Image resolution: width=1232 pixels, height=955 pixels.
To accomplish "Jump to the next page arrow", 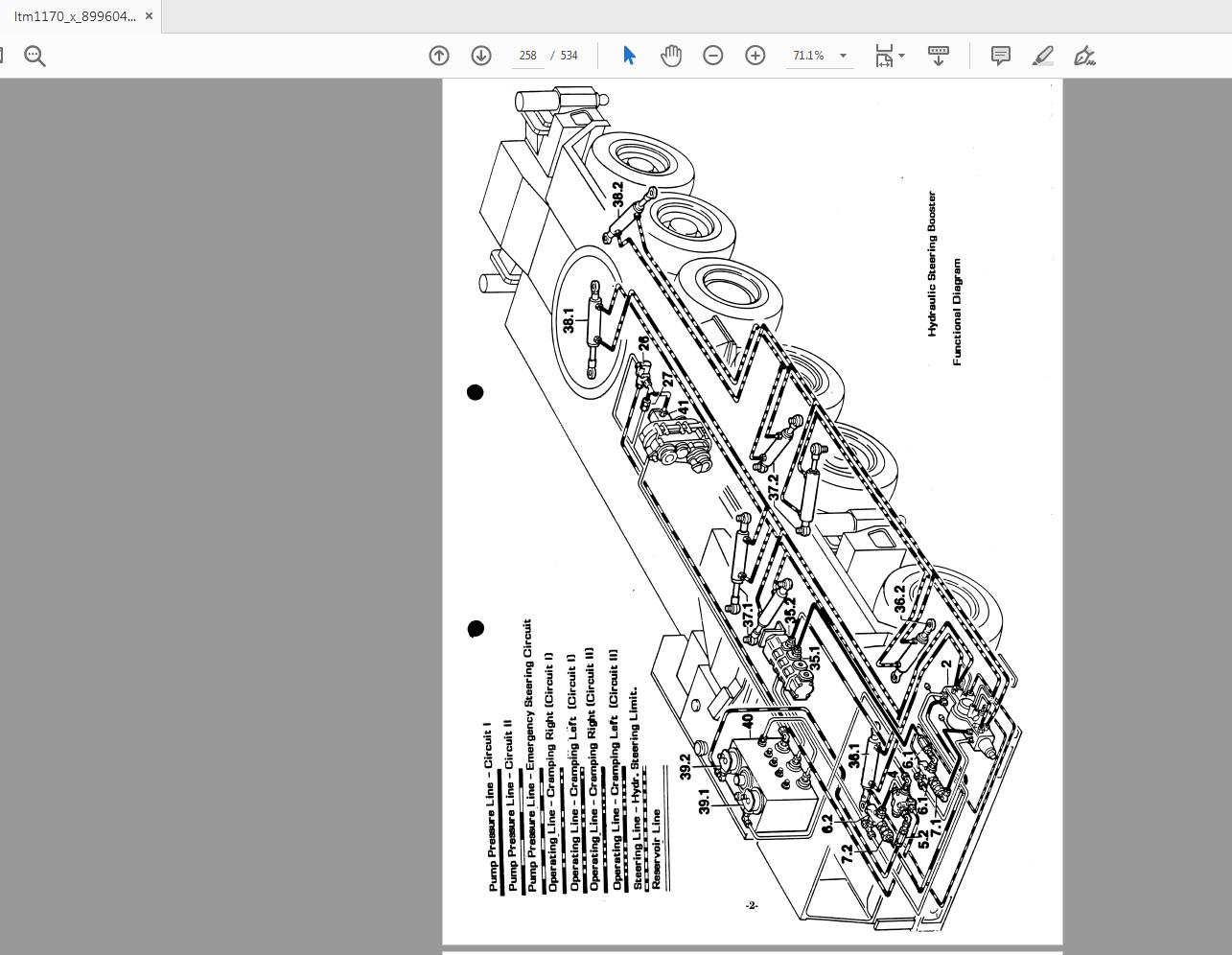I will pyautogui.click(x=480, y=56).
